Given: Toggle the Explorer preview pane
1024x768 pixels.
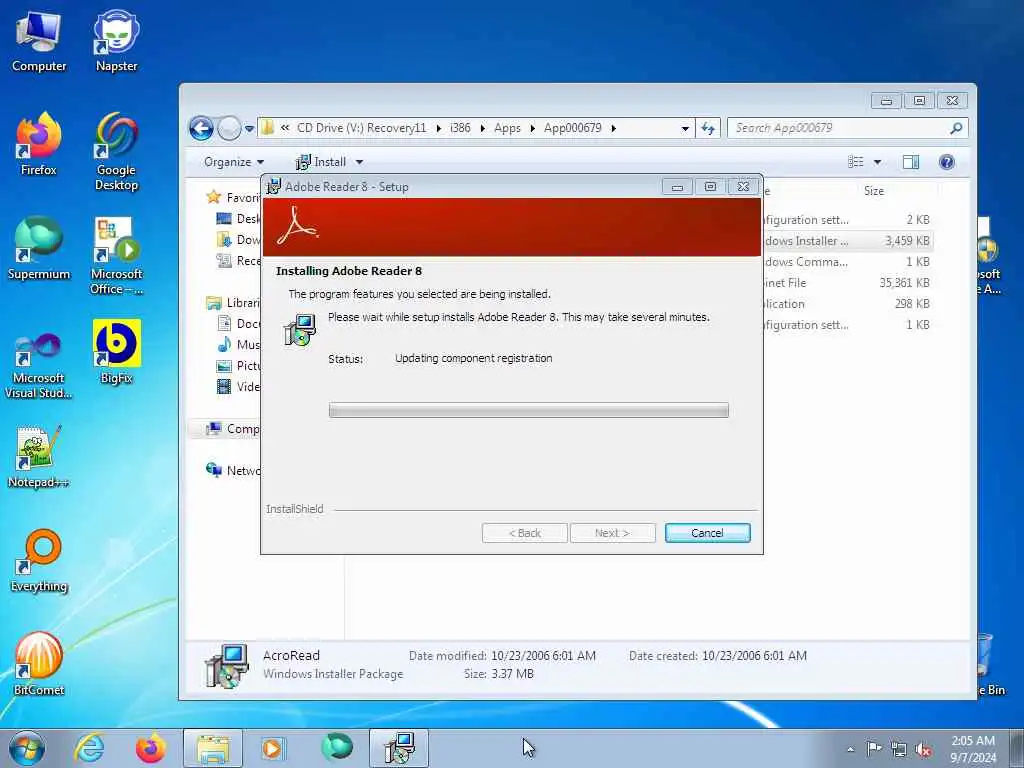Looking at the screenshot, I should click(x=910, y=162).
